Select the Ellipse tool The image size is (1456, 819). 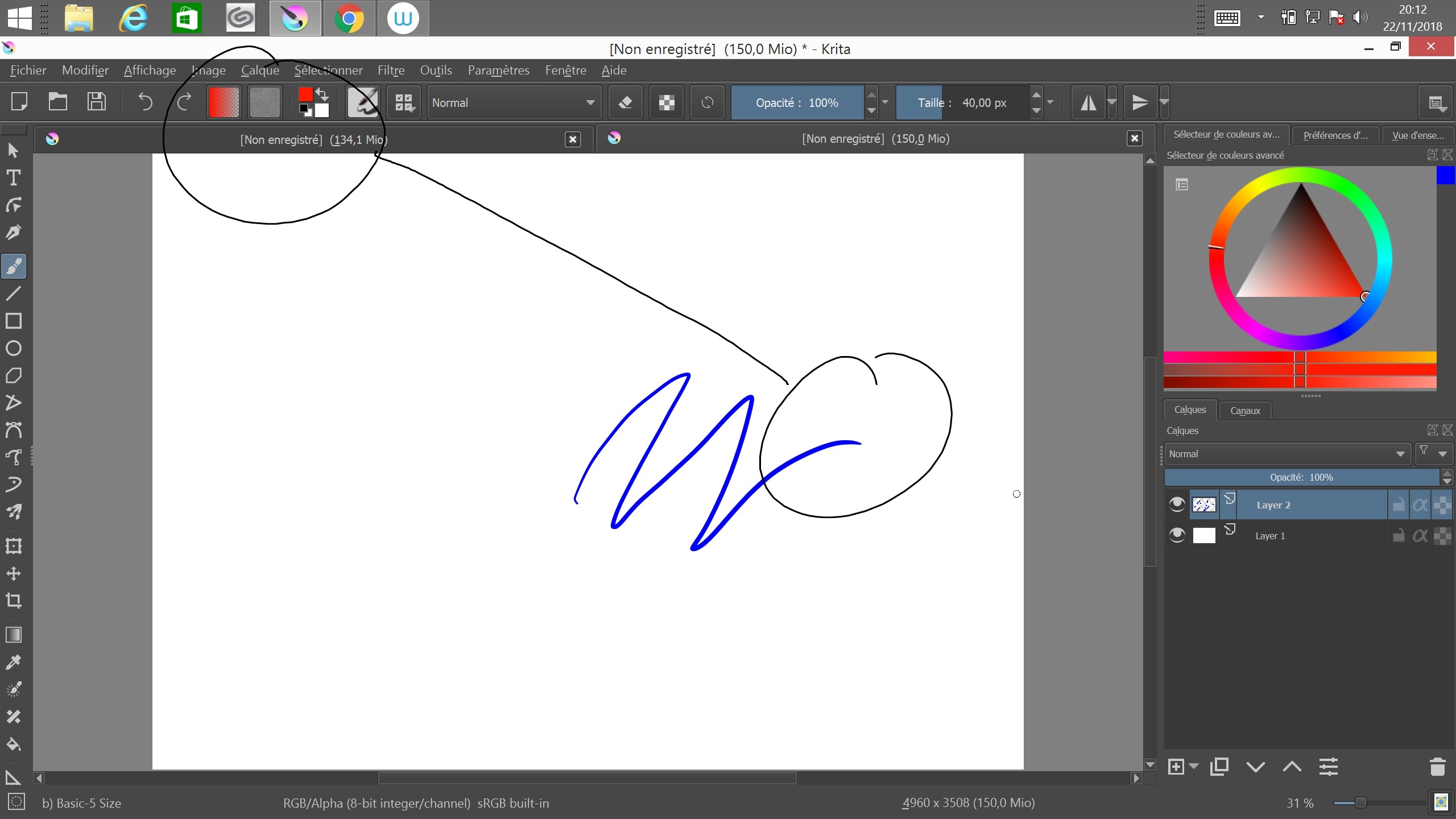pyautogui.click(x=14, y=348)
